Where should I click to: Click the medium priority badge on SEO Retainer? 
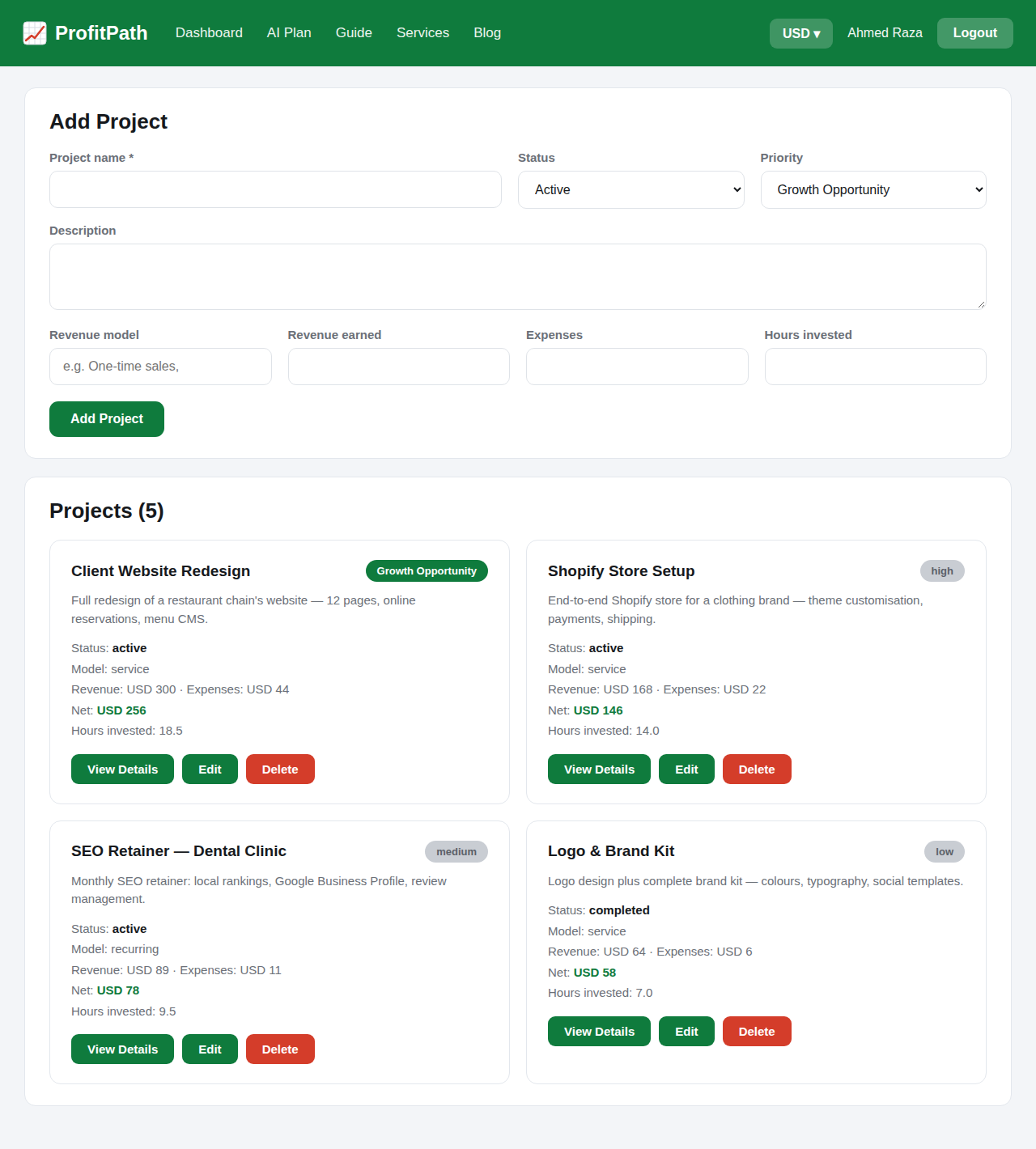(456, 852)
